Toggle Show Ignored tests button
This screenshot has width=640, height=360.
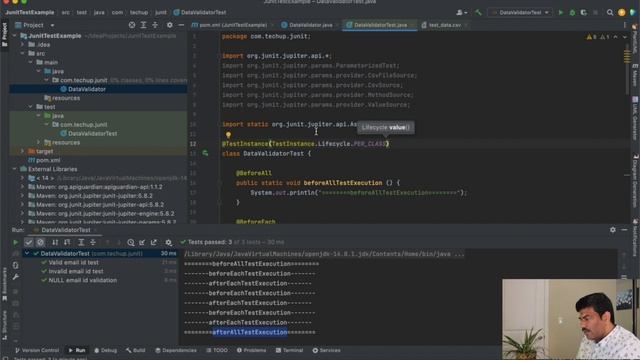point(40,242)
